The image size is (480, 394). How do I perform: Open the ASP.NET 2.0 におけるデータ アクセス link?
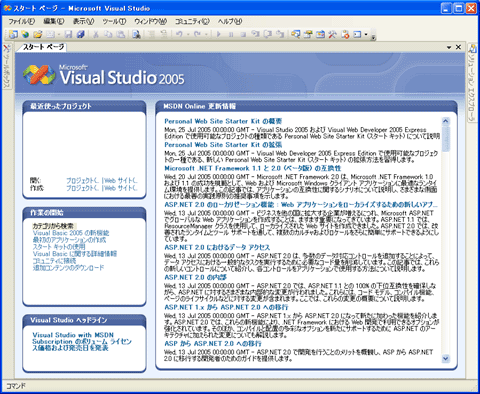217,247
